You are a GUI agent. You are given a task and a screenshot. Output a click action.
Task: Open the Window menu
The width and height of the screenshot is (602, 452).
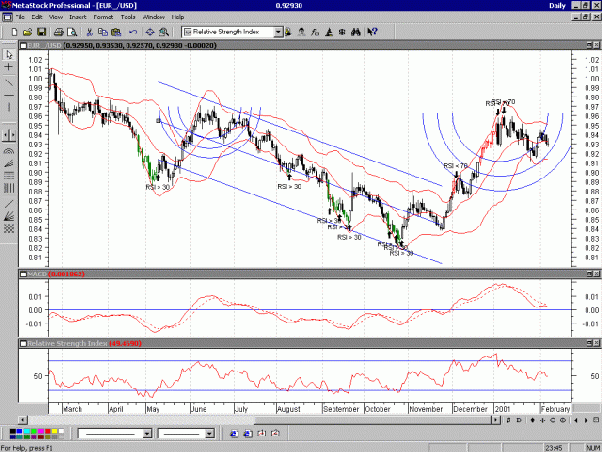(x=154, y=17)
